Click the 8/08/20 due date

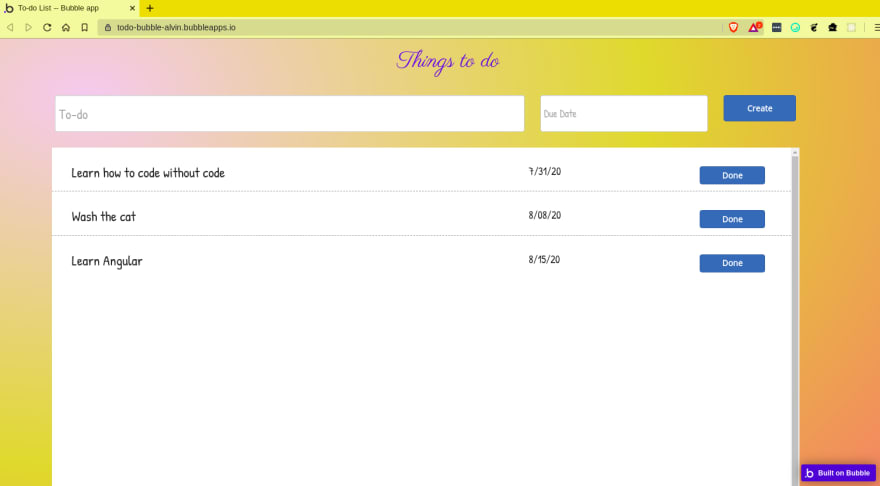click(544, 215)
